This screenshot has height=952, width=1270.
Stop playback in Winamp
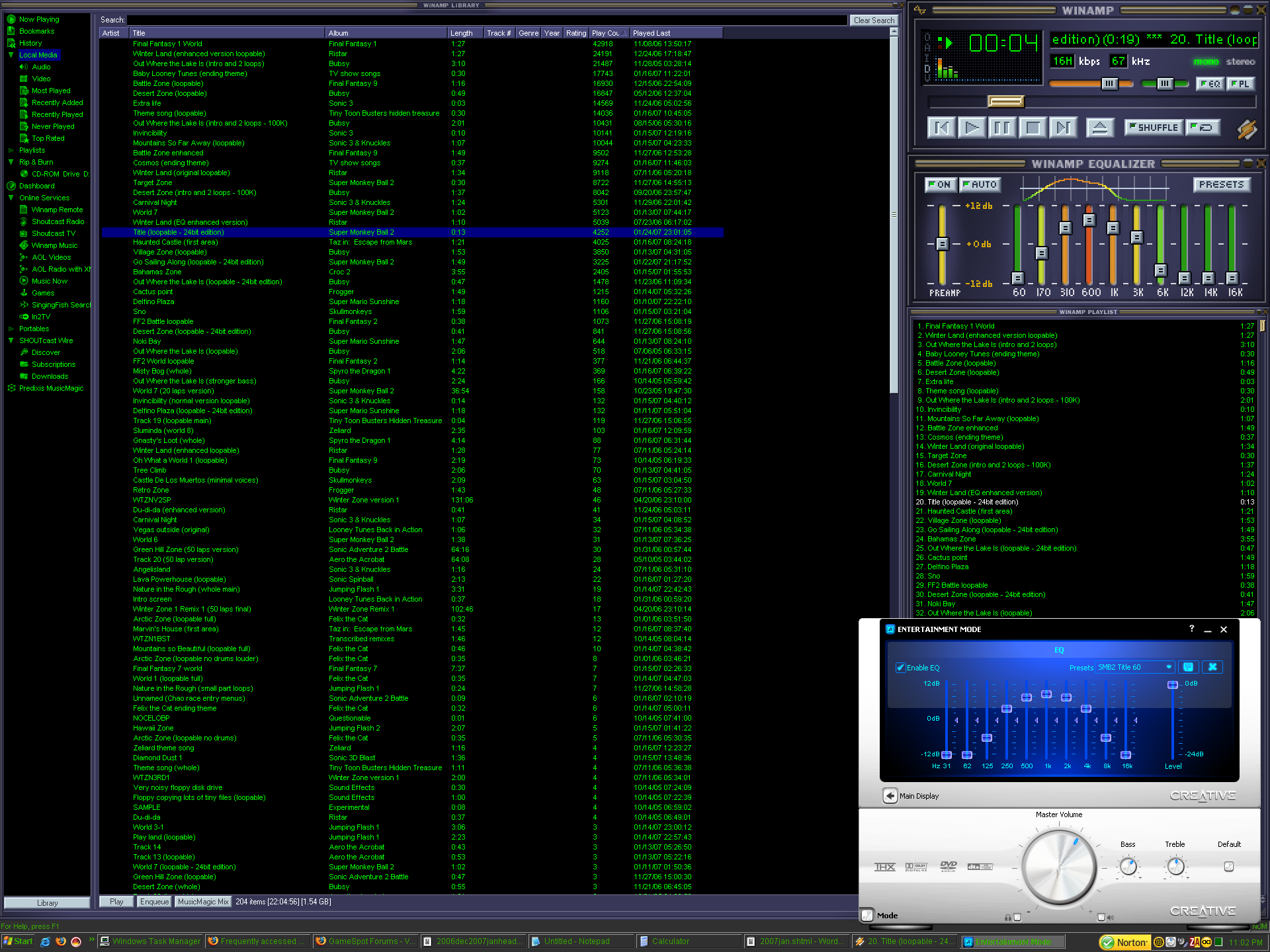point(1033,128)
